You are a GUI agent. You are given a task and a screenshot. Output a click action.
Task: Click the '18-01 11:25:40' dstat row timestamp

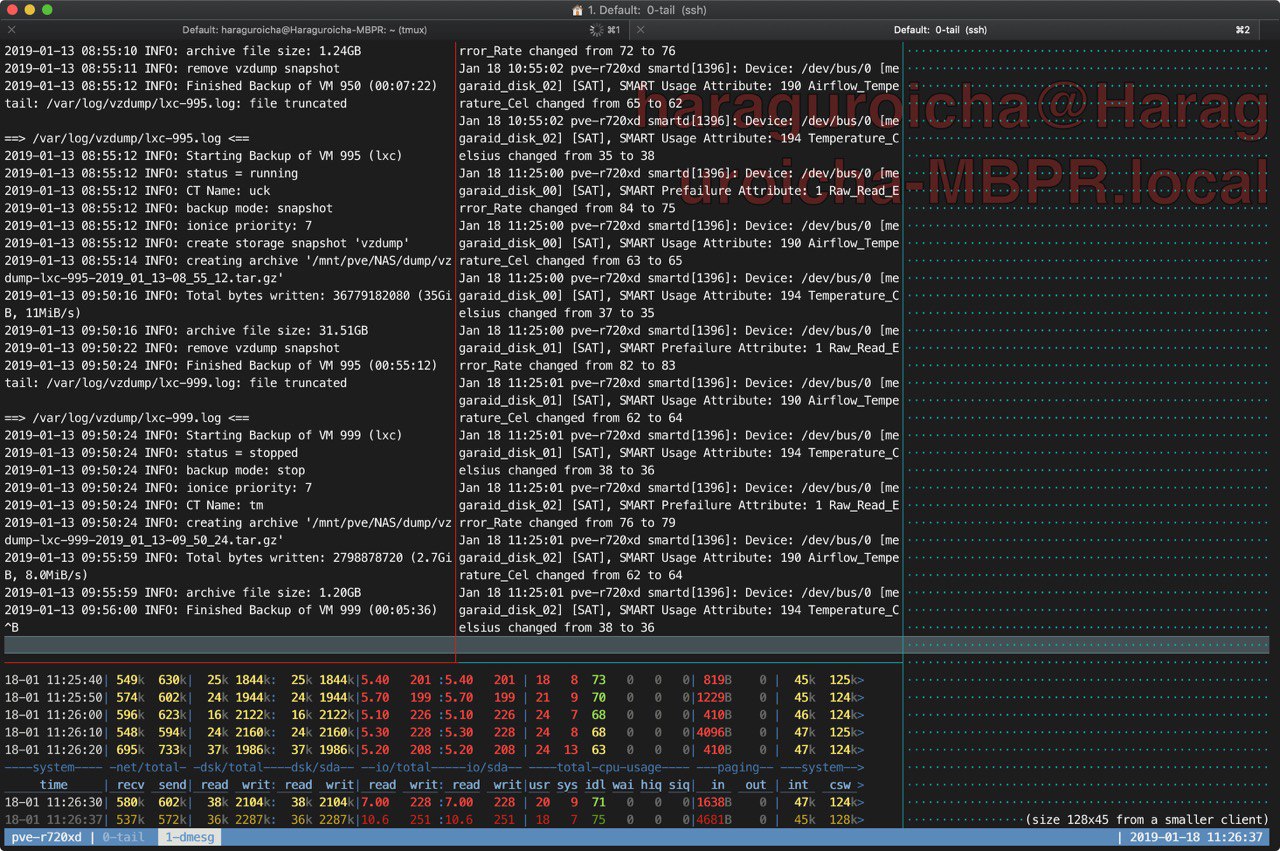pos(53,680)
